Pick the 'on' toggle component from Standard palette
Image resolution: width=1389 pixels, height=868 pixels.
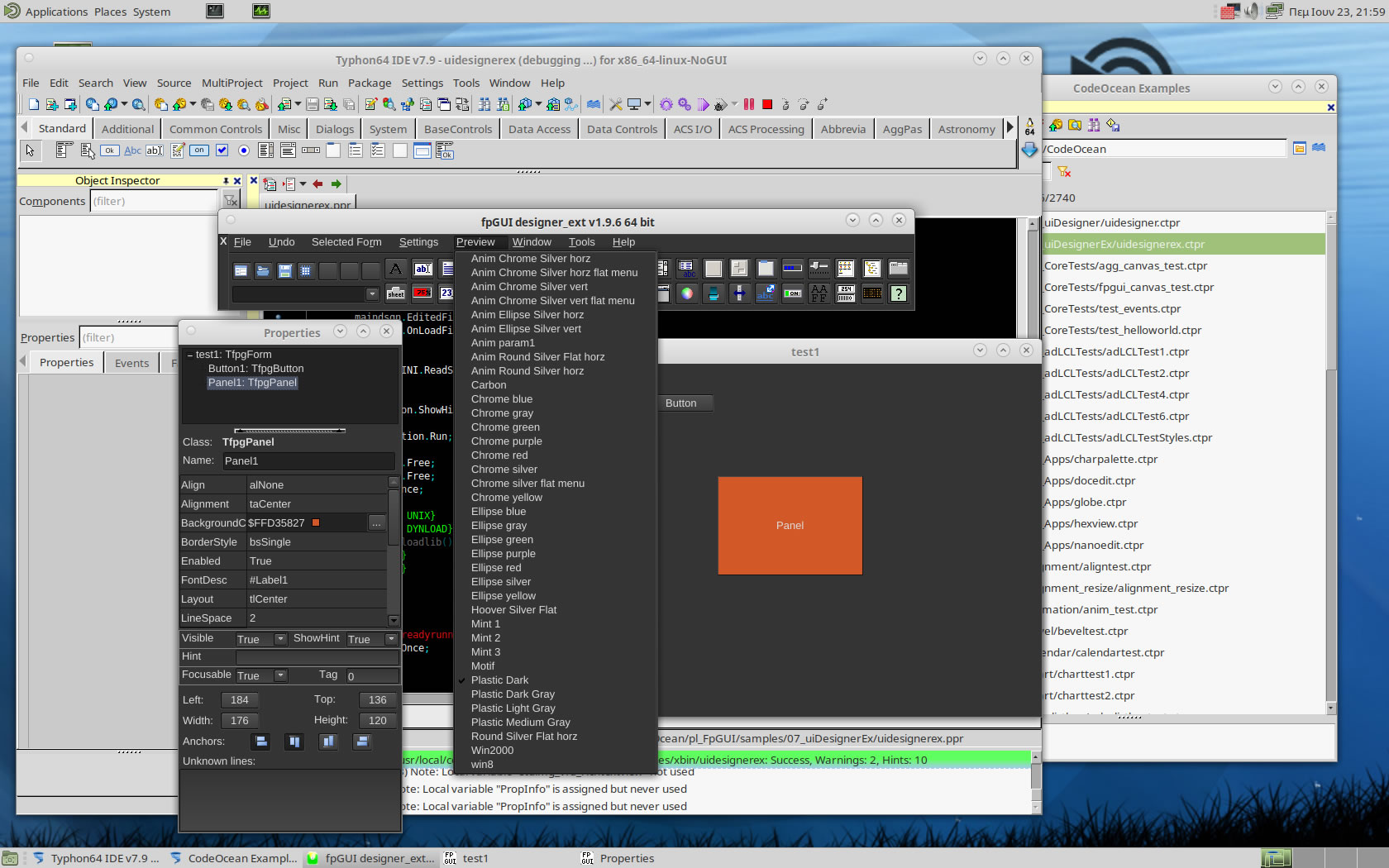tap(199, 150)
